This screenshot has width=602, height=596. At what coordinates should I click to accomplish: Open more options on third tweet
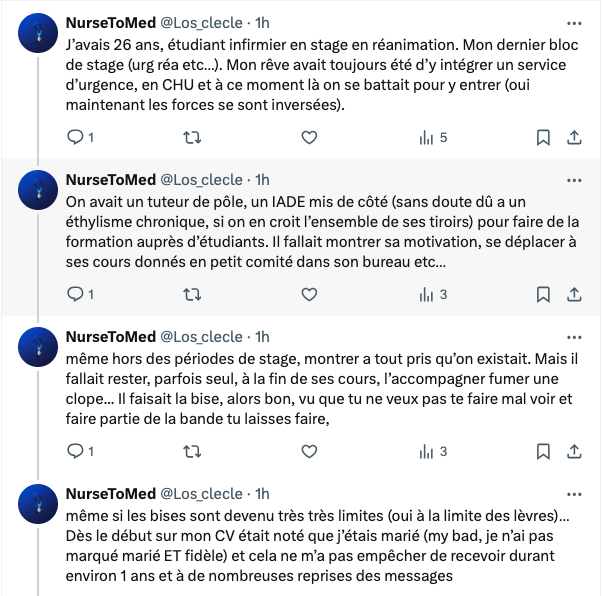click(x=574, y=337)
